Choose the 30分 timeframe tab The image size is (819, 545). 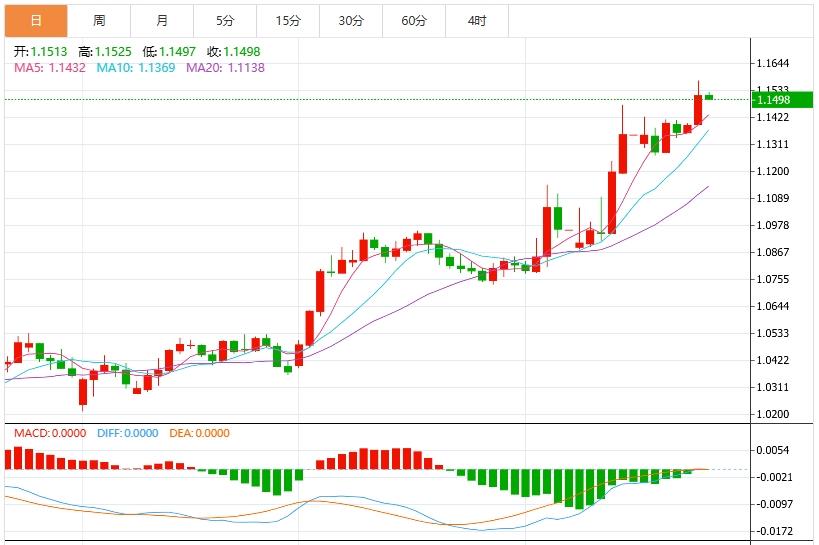(351, 20)
